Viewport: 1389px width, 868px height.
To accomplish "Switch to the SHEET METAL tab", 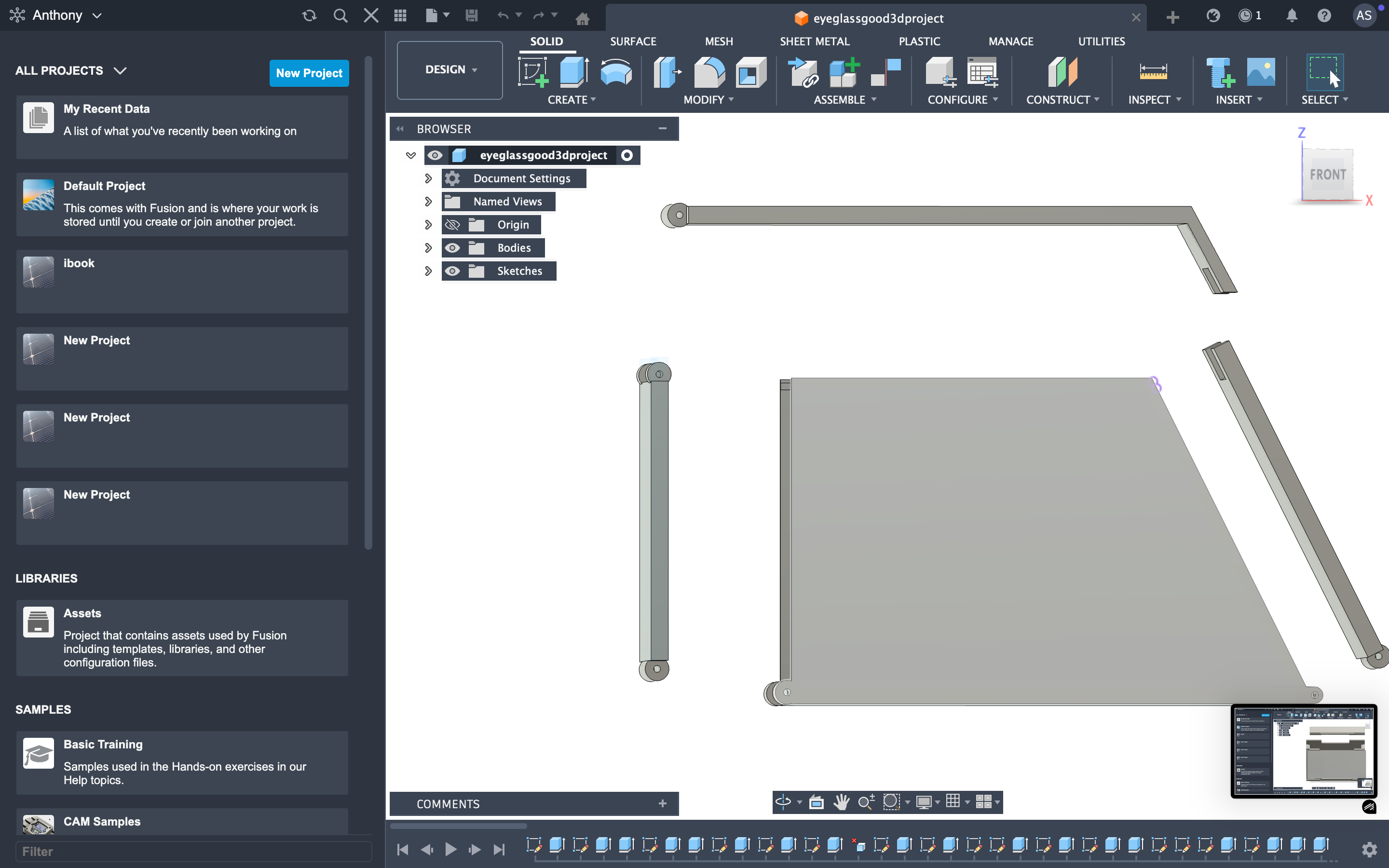I will tap(814, 41).
